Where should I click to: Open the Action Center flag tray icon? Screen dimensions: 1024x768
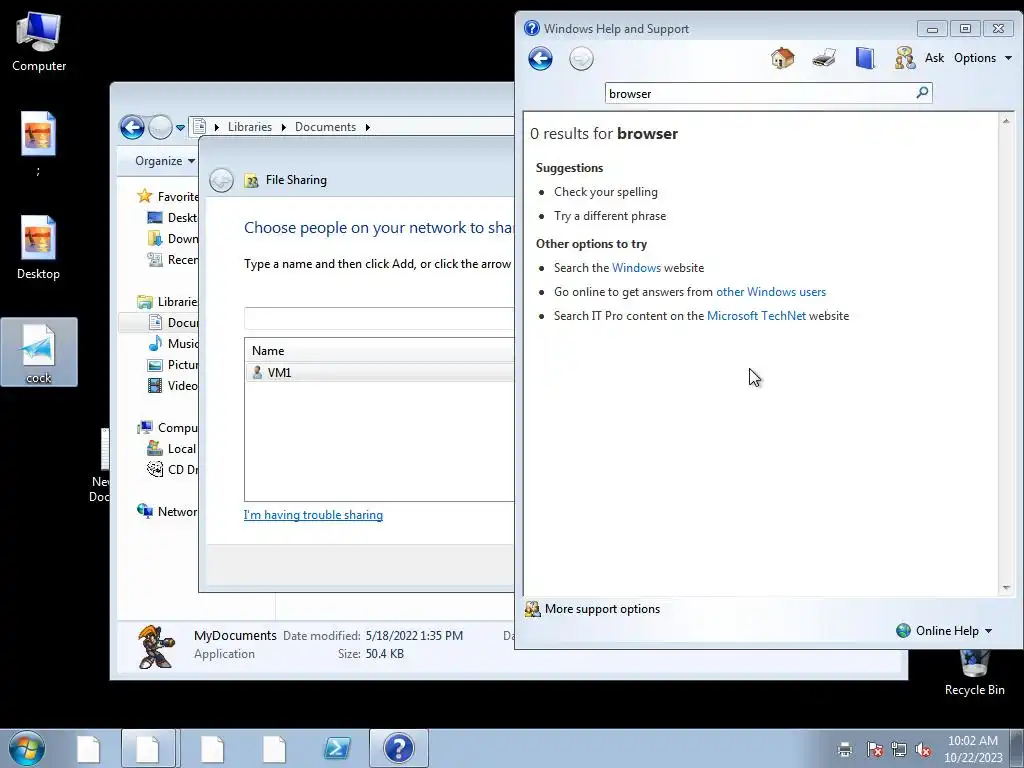coord(874,749)
